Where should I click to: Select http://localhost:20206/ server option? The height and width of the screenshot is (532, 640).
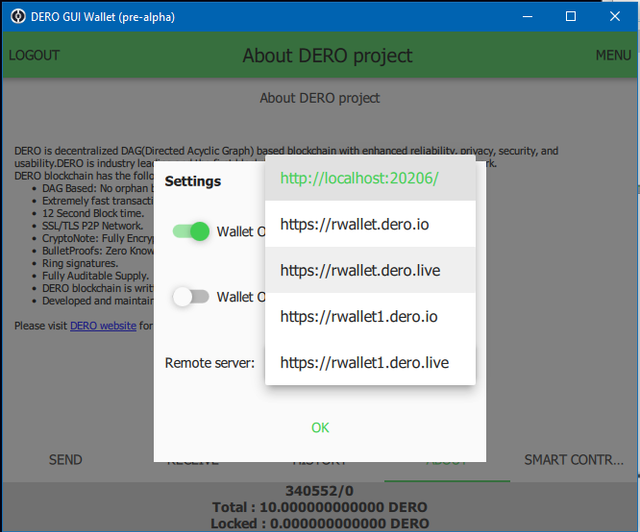pos(370,178)
